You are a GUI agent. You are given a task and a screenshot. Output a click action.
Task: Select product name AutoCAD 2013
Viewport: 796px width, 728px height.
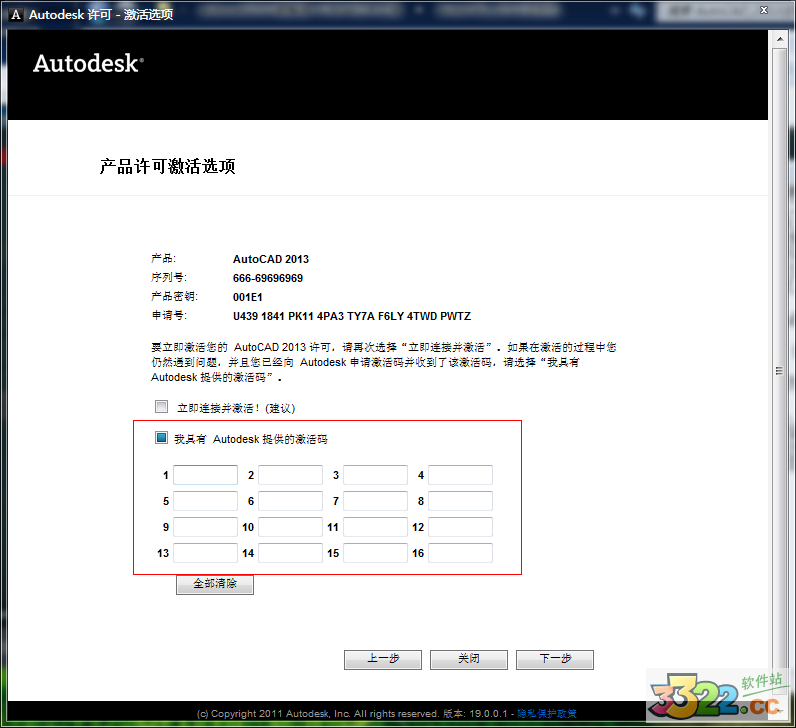[271, 259]
